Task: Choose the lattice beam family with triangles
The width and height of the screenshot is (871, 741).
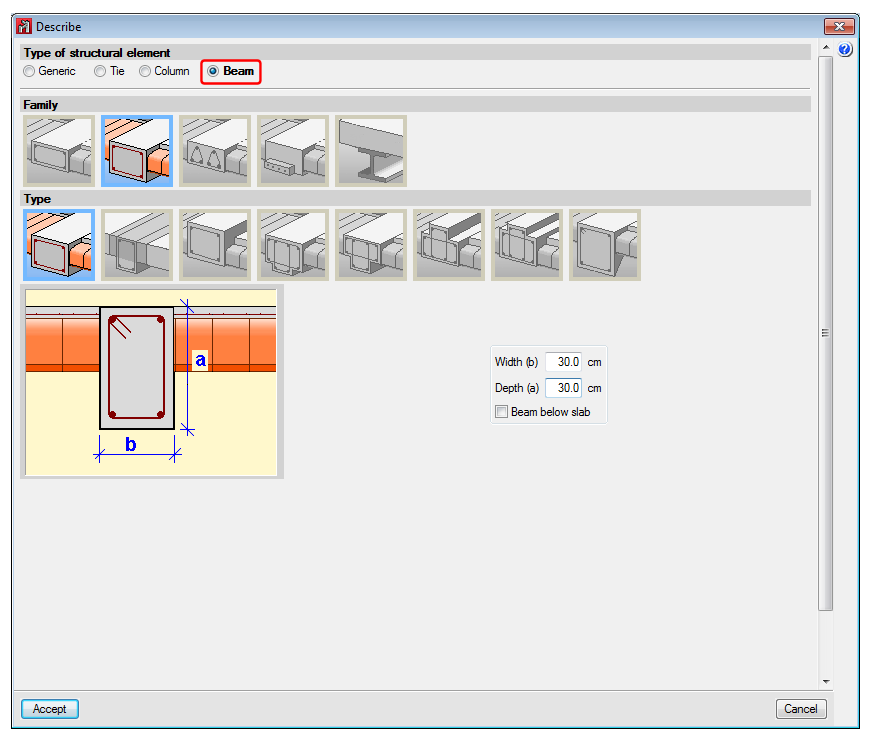Action: [x=215, y=151]
